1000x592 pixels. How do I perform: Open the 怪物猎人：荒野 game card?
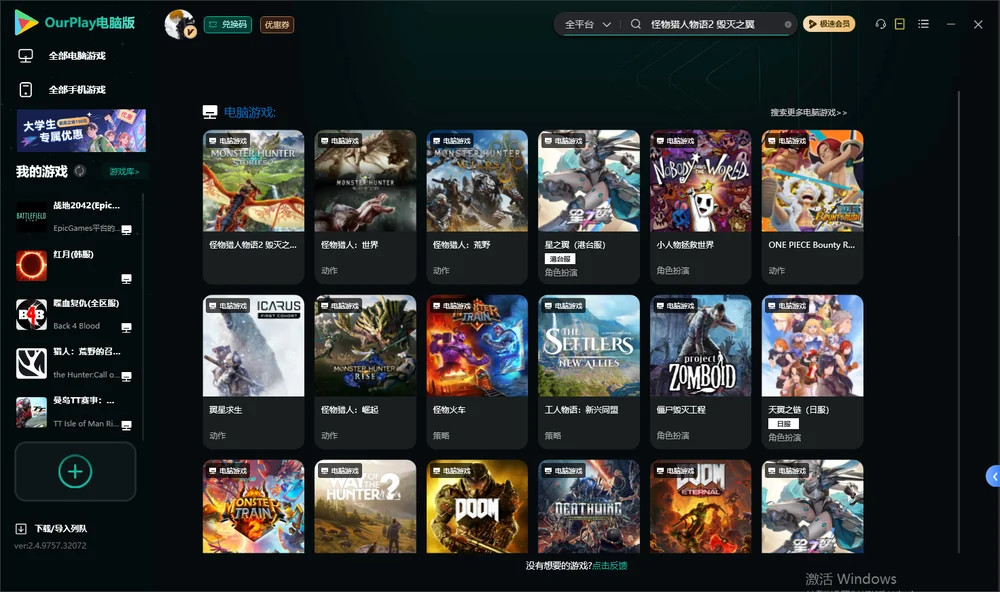[477, 207]
